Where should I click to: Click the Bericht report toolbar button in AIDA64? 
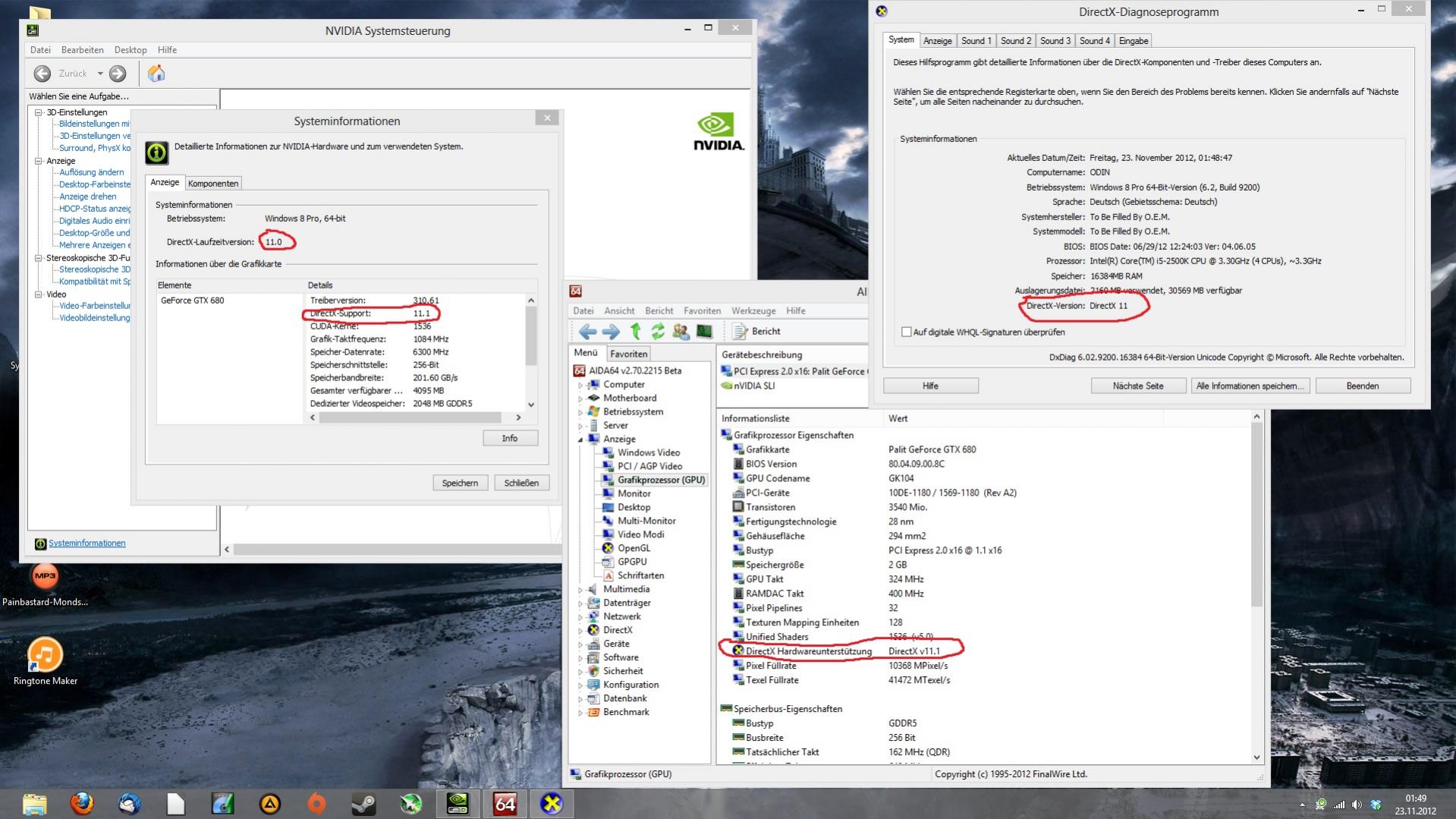(757, 332)
